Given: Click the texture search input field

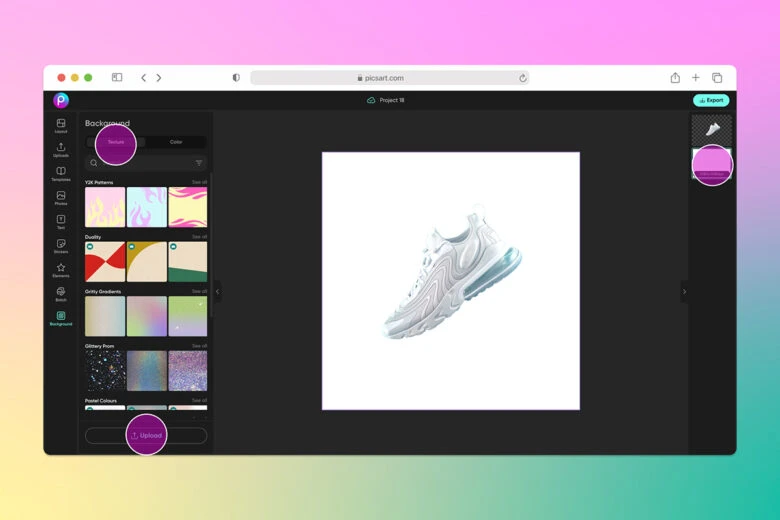Looking at the screenshot, I should point(146,163).
